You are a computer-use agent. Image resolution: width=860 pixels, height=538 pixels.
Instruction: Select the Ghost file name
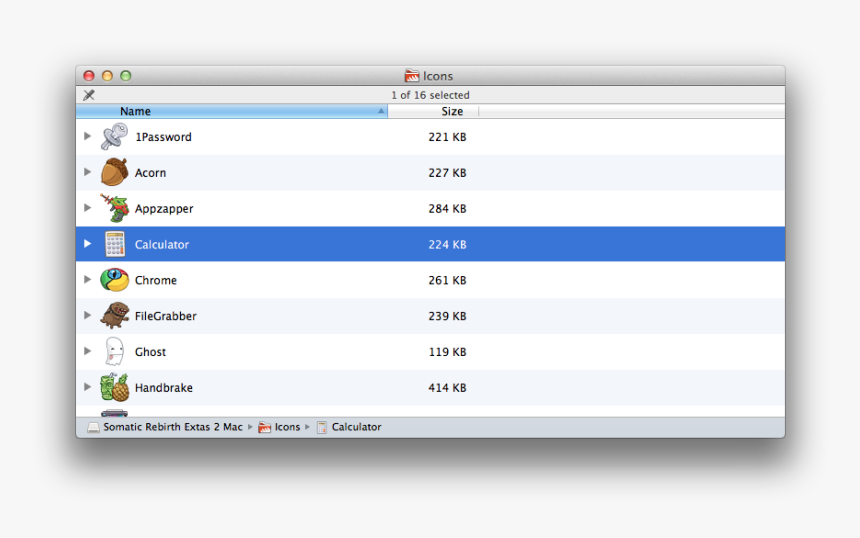click(x=150, y=352)
